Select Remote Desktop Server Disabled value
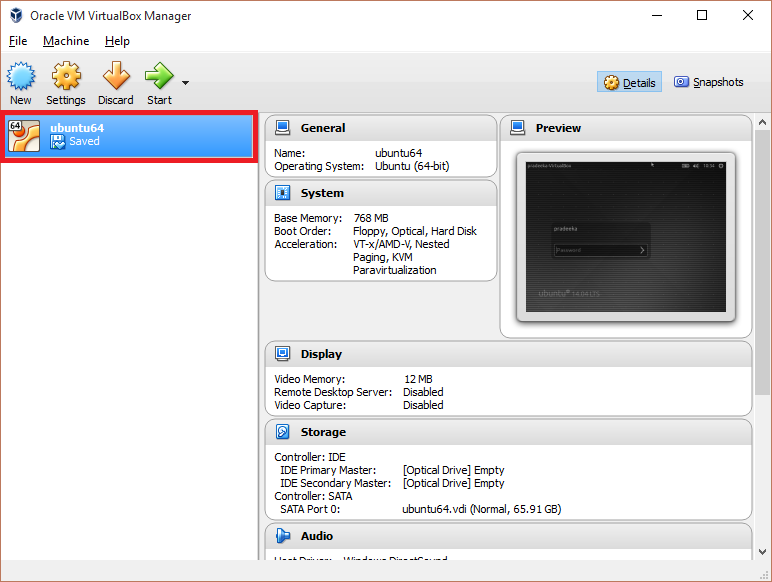Image resolution: width=772 pixels, height=582 pixels. click(x=423, y=392)
